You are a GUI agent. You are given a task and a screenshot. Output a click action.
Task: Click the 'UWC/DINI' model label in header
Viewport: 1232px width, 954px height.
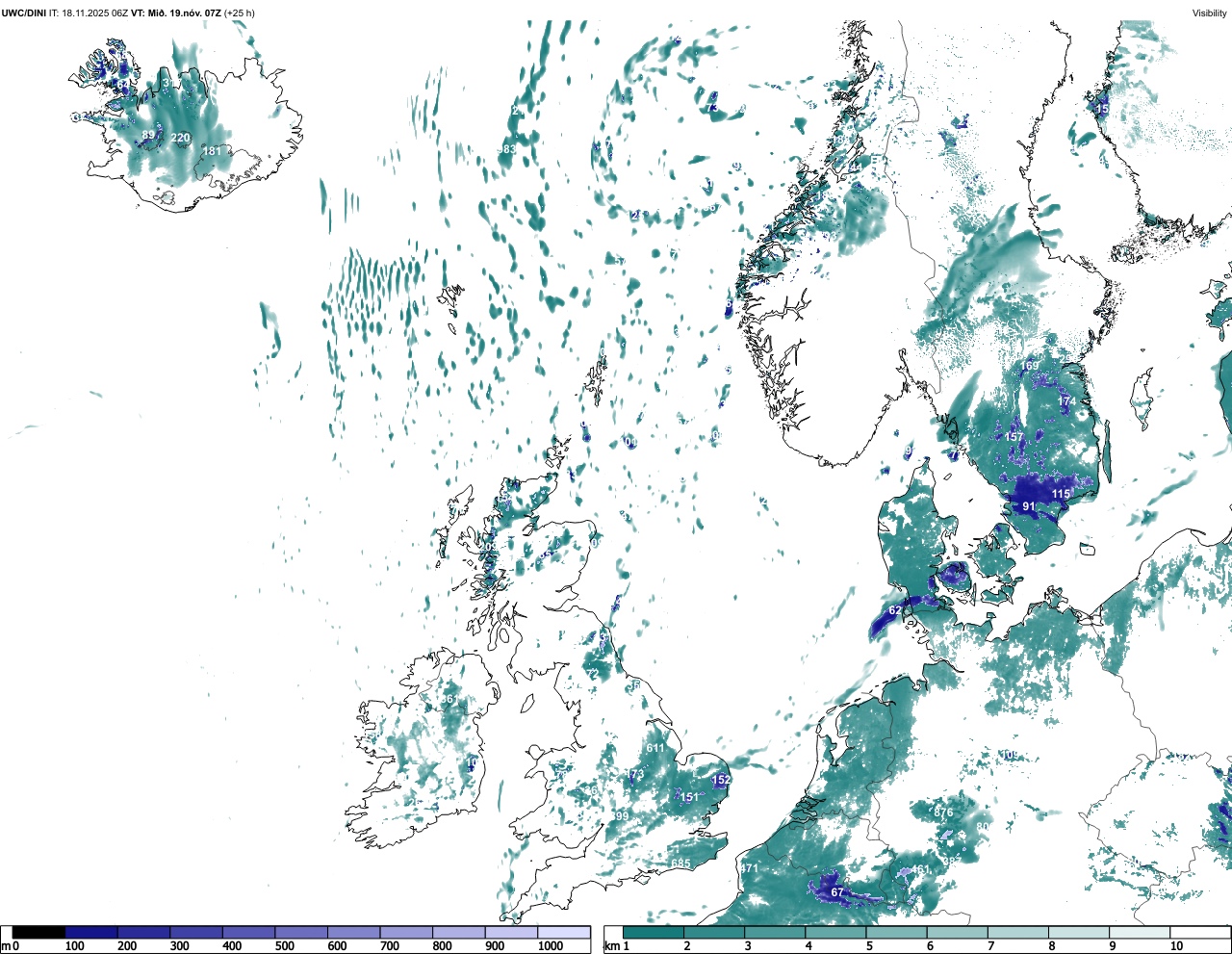click(24, 13)
